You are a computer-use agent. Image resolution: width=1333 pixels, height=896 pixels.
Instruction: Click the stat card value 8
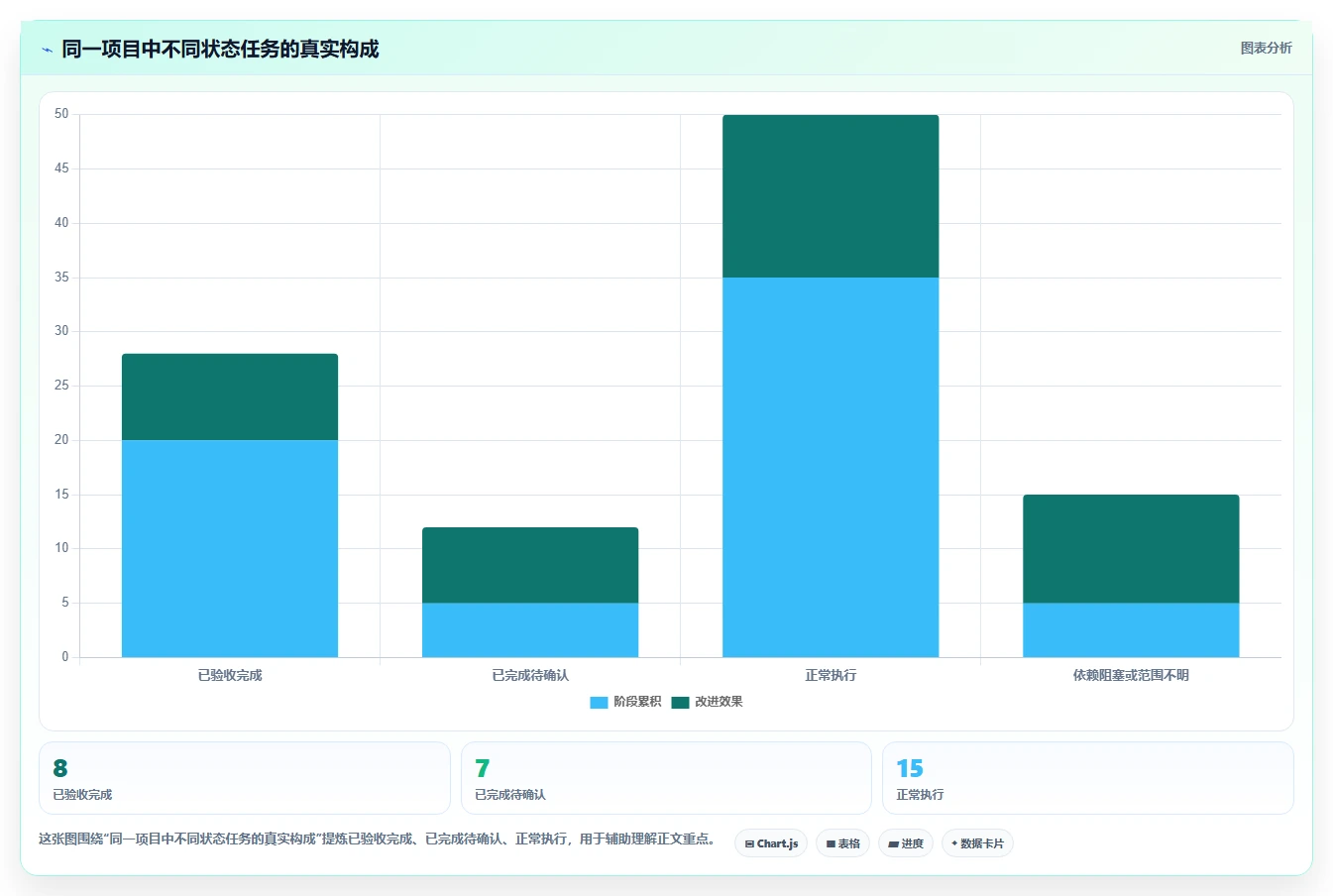(60, 768)
